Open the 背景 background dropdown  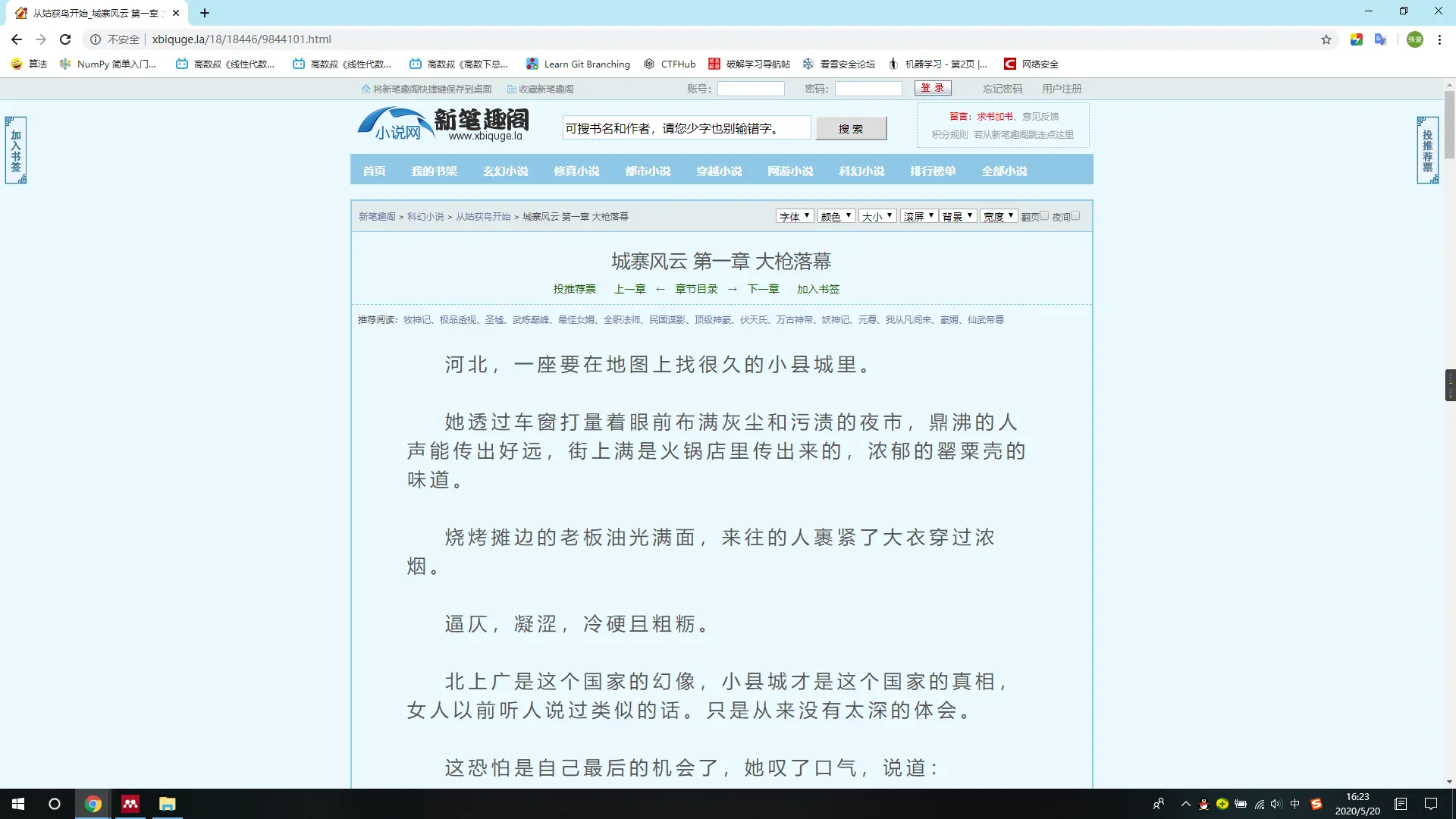tap(958, 216)
